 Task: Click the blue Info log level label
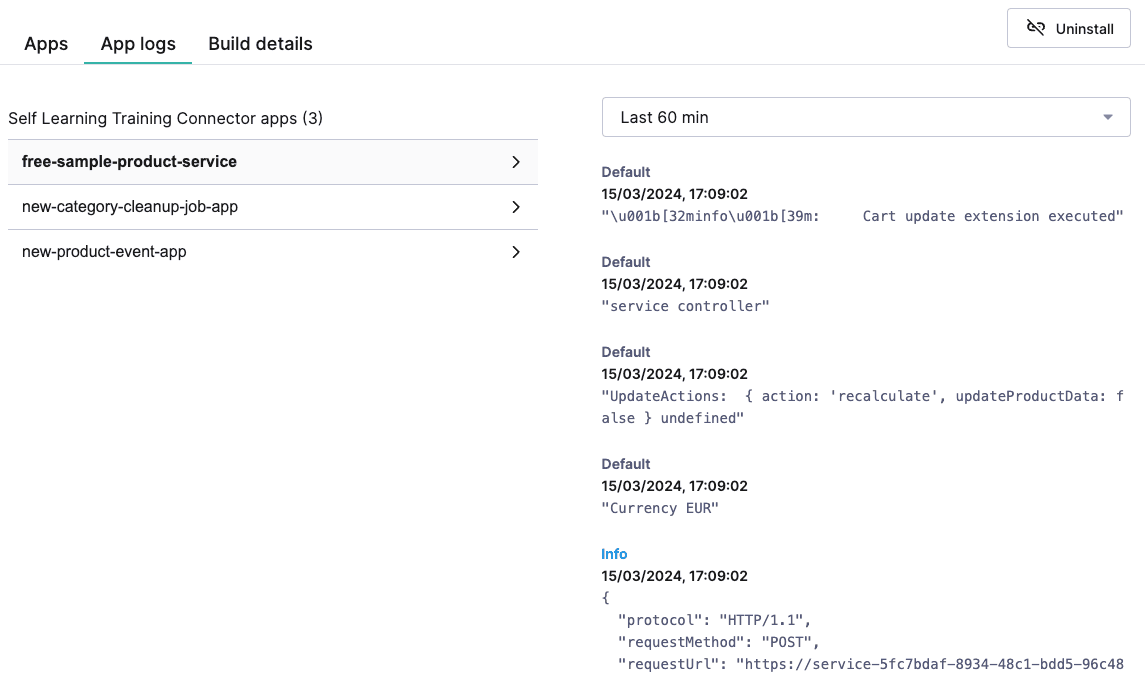tap(613, 554)
